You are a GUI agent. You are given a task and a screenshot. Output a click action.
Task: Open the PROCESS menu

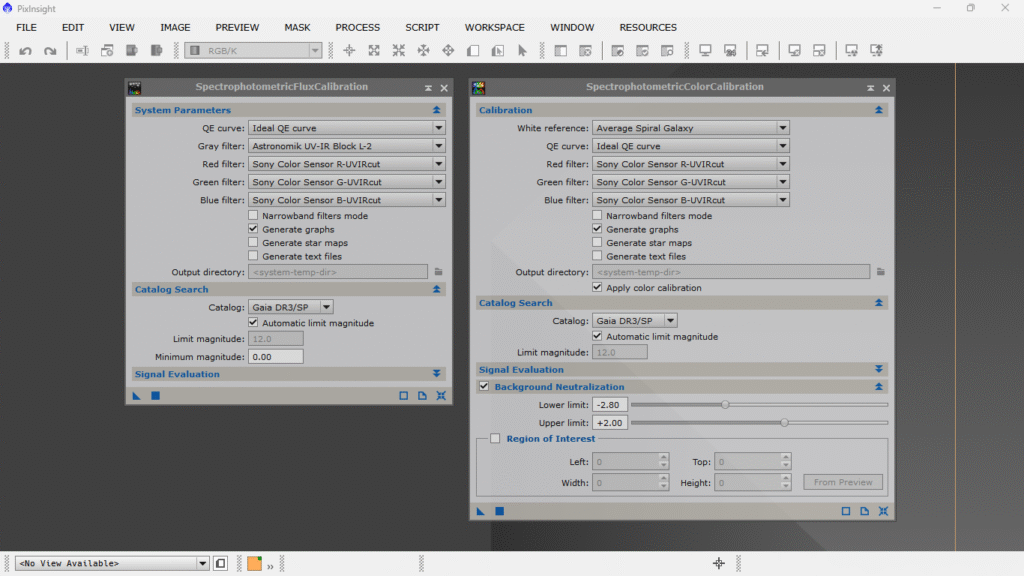coord(358,27)
